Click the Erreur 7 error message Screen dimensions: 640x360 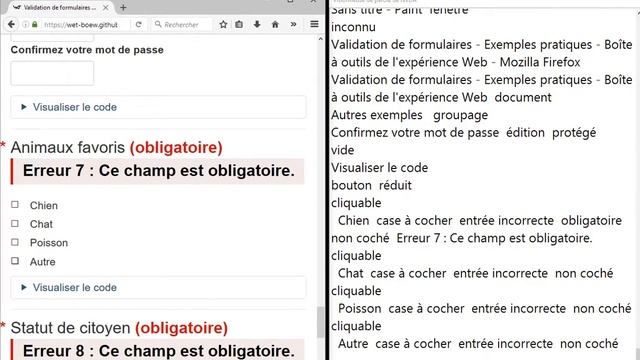(x=158, y=171)
